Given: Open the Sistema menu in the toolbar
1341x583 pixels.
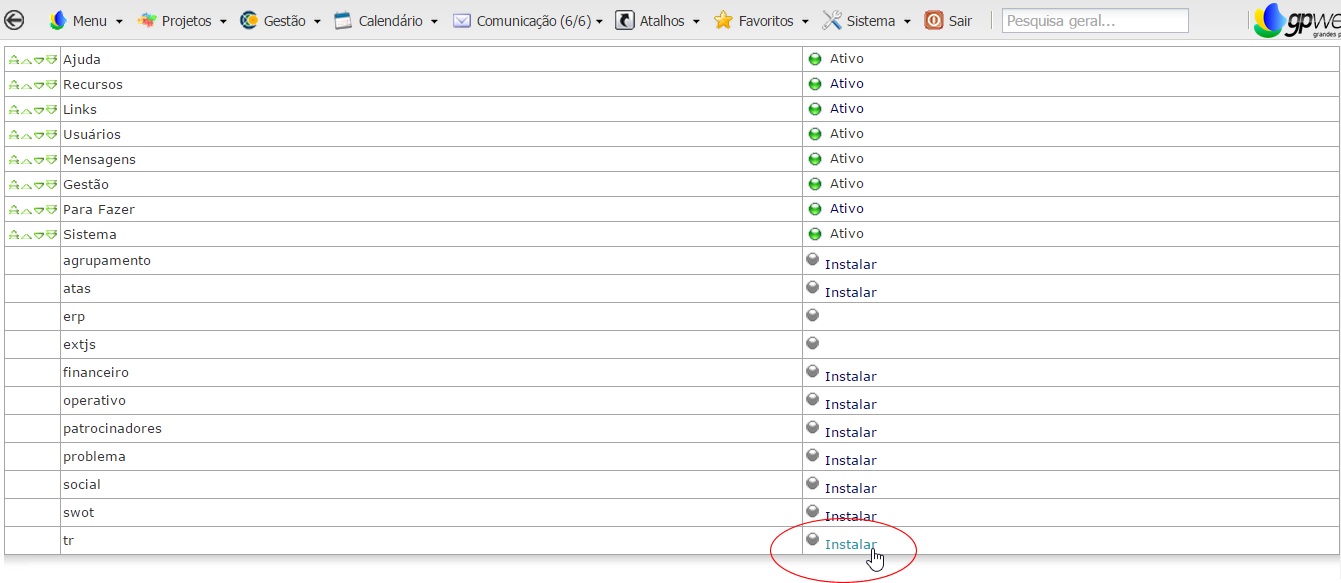Looking at the screenshot, I should point(866,21).
